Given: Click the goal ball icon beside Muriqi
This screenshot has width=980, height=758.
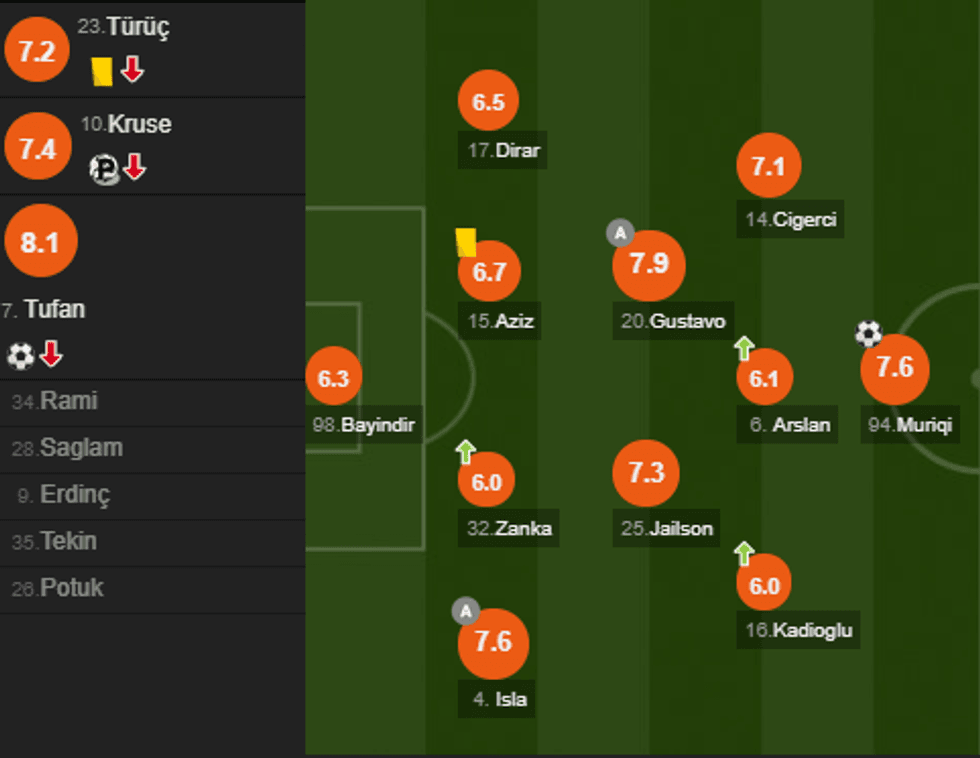Looking at the screenshot, I should [x=869, y=333].
